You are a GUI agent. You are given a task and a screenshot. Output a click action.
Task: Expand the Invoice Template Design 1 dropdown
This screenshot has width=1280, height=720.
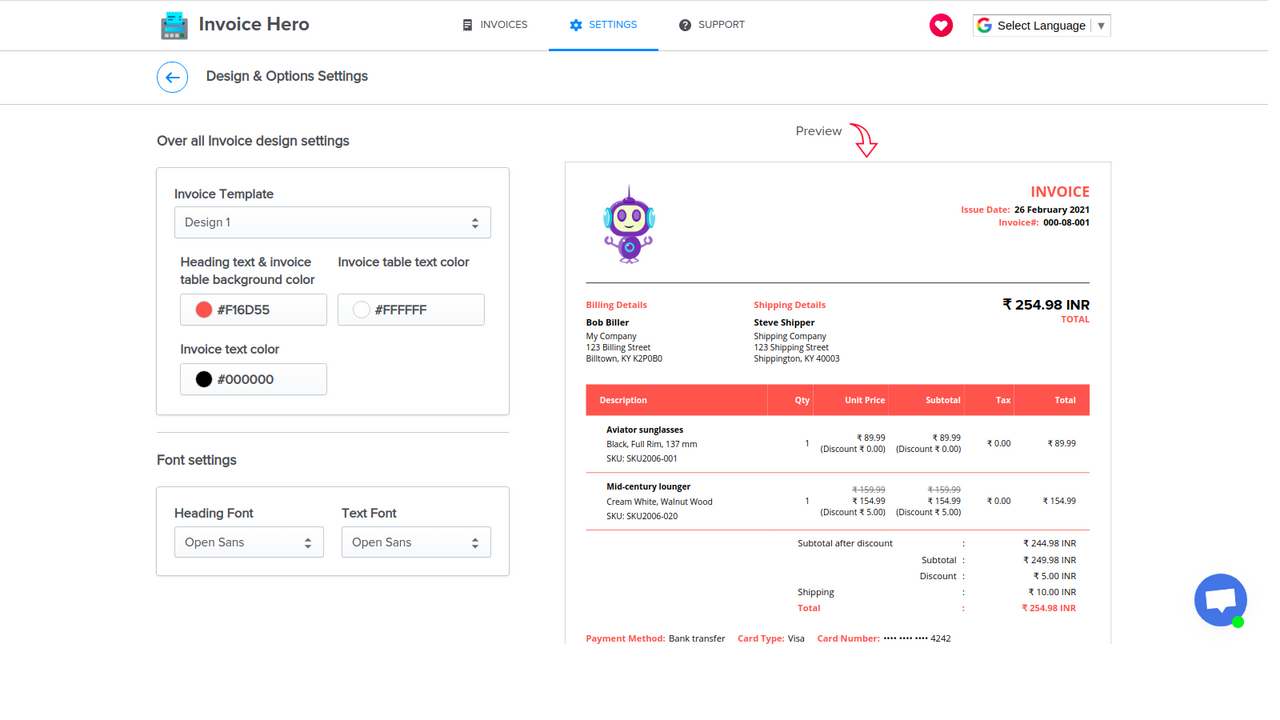click(332, 222)
